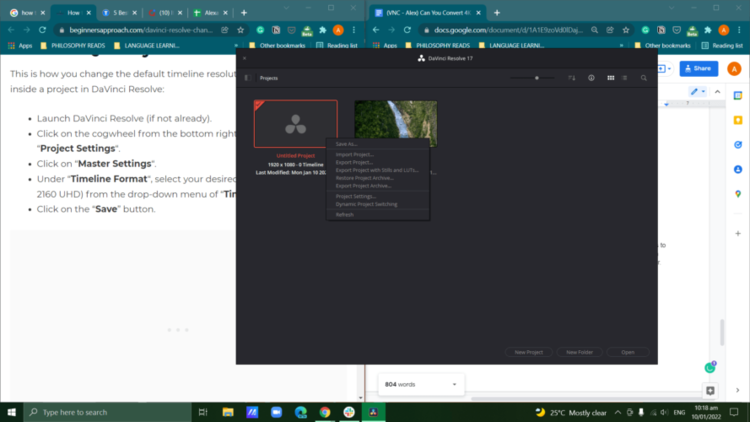Open Google Calendar in the Docs side panel
This screenshot has height=422, width=750.
(738, 95)
